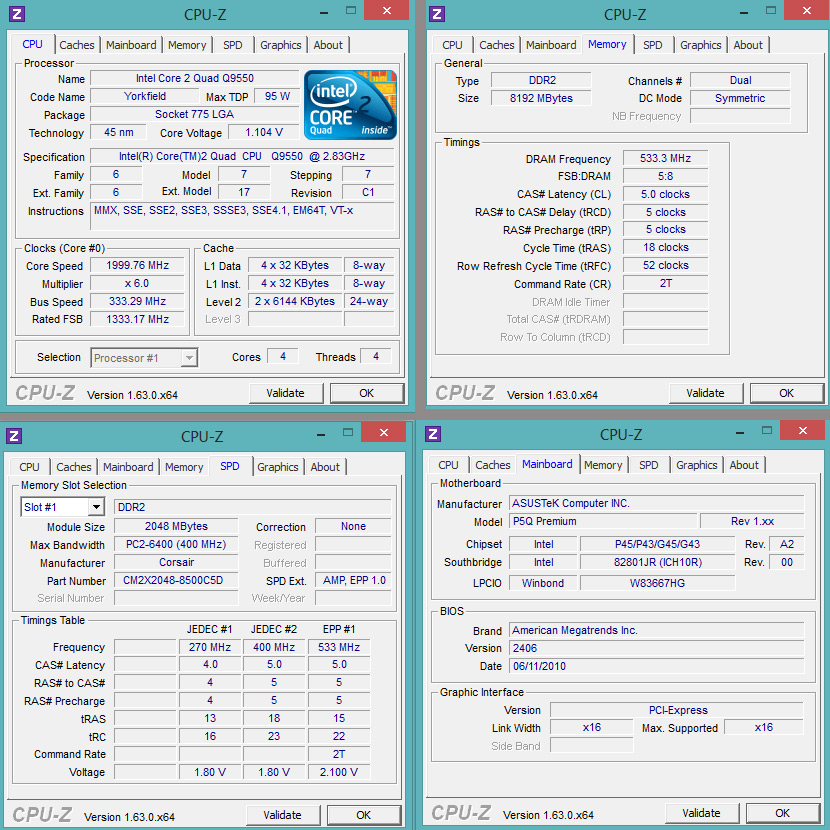The width and height of the screenshot is (830, 830).
Task: Select the About tab in the Memory window
Action: pos(748,45)
